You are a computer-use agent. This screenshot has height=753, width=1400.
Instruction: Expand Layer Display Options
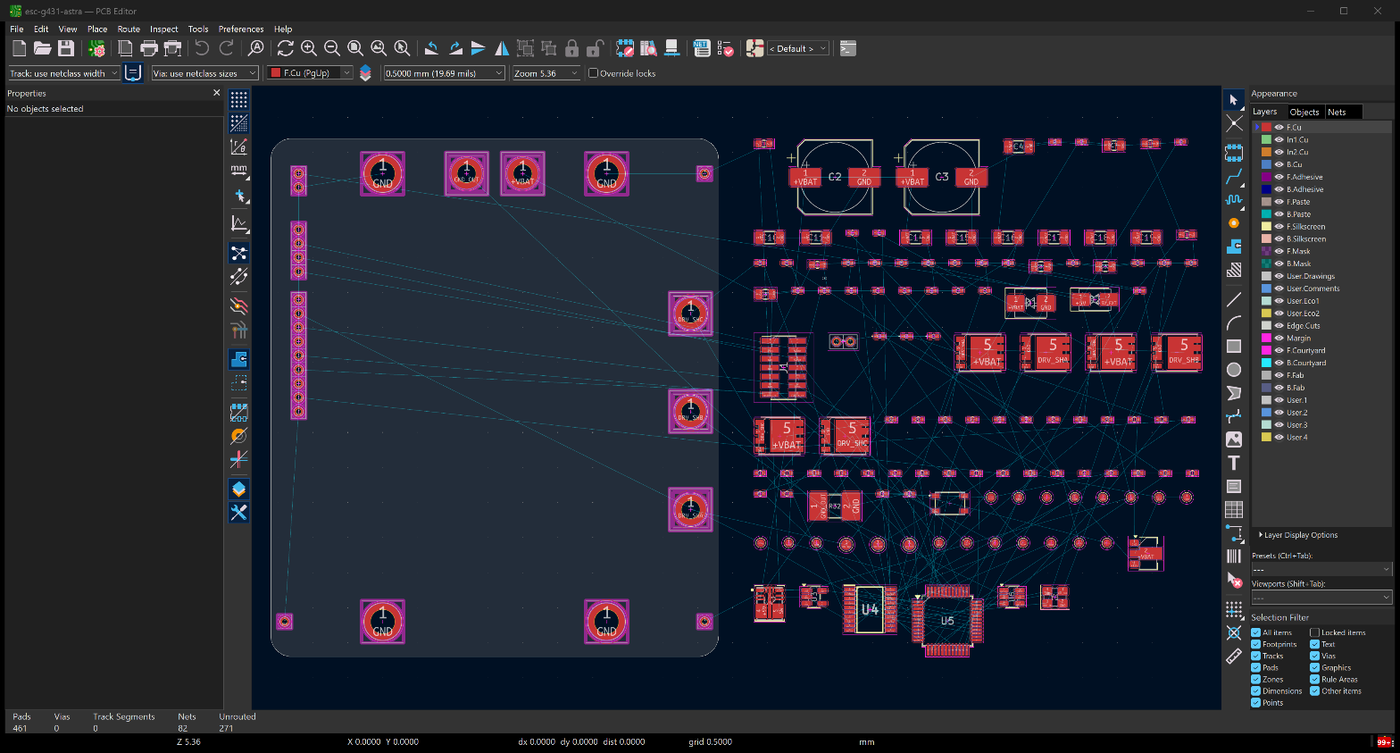tap(1298, 535)
